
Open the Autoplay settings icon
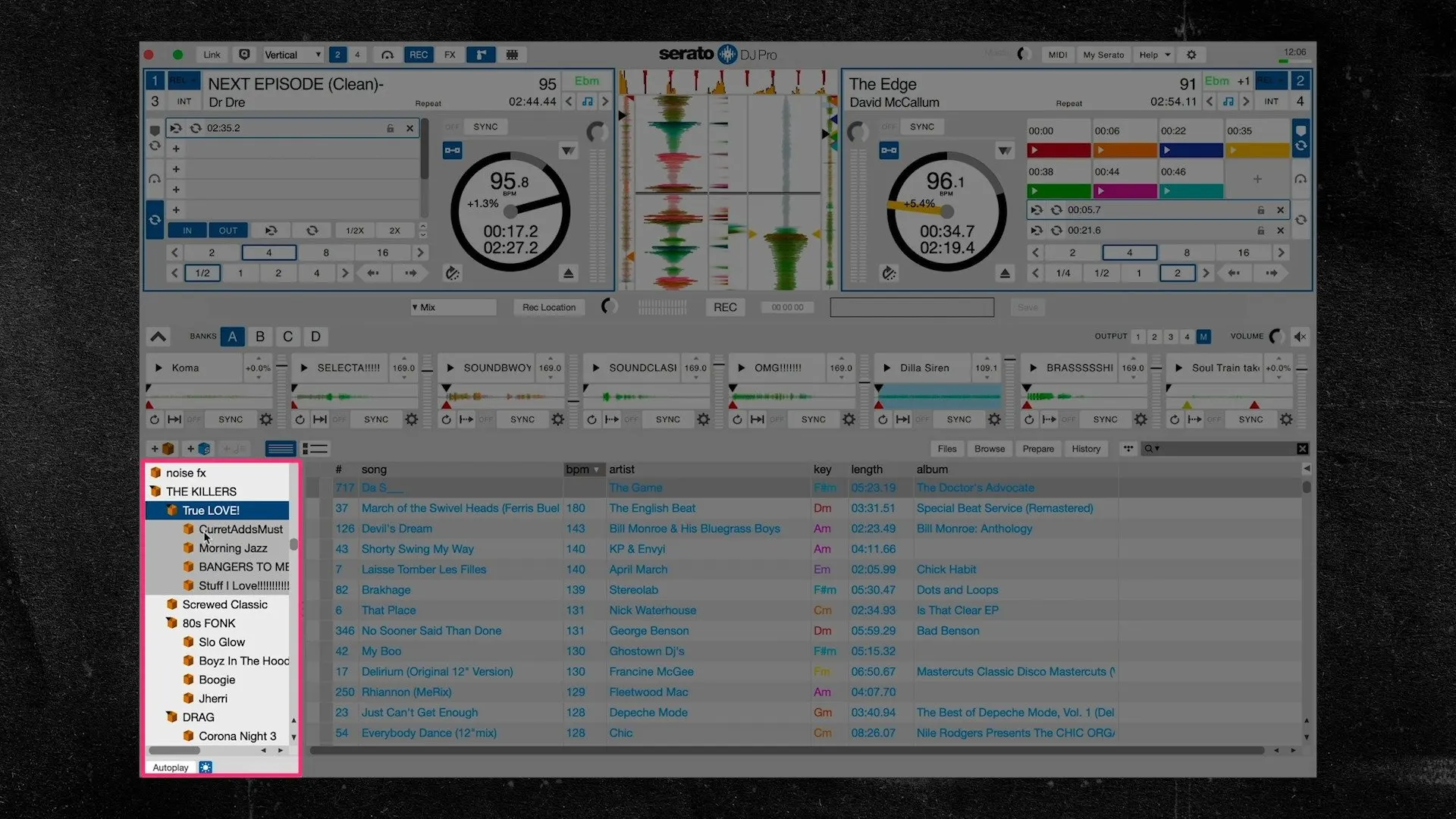(x=206, y=767)
